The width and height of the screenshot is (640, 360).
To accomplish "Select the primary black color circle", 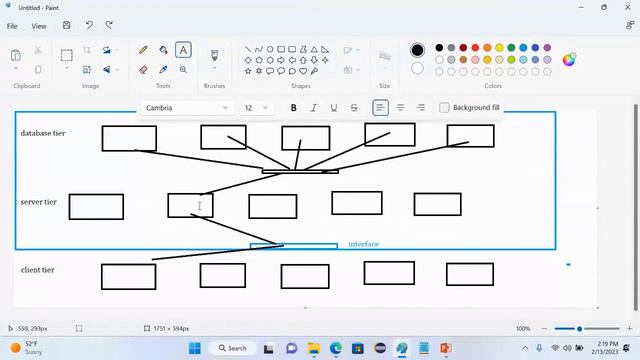I will [x=417, y=50].
